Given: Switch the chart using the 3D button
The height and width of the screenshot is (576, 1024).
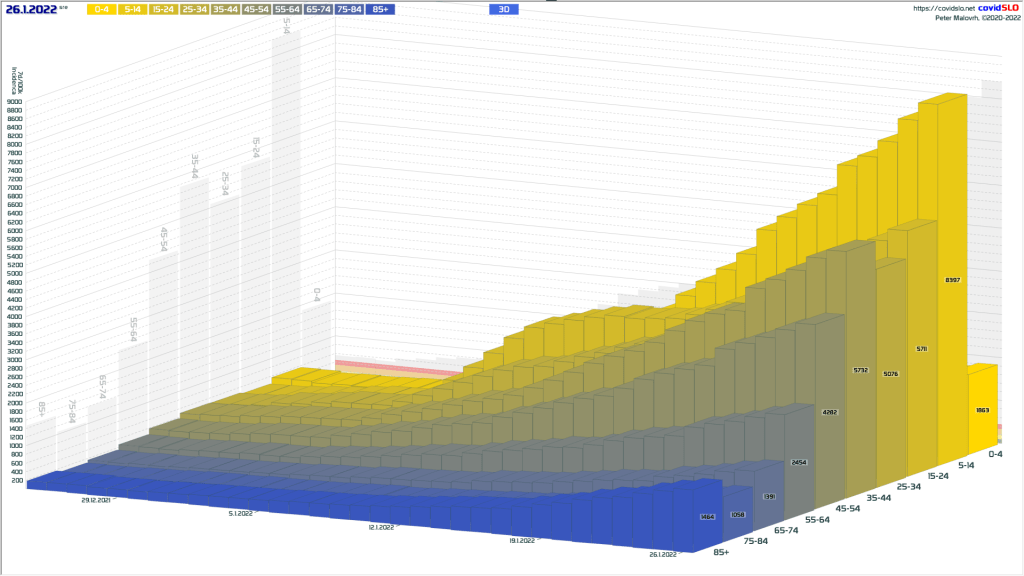Looking at the screenshot, I should click(504, 9).
